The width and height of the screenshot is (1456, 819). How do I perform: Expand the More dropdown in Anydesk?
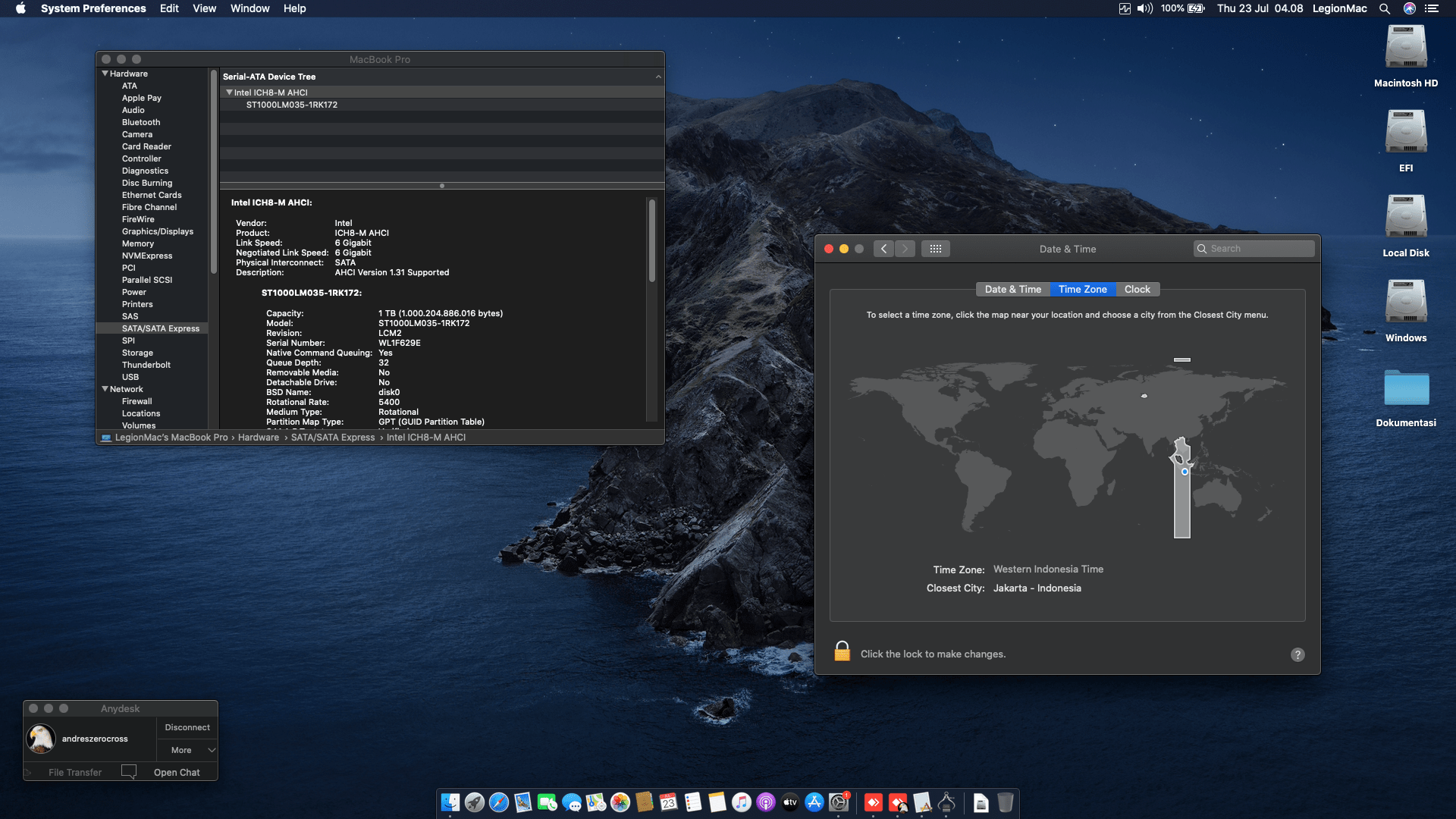(187, 750)
